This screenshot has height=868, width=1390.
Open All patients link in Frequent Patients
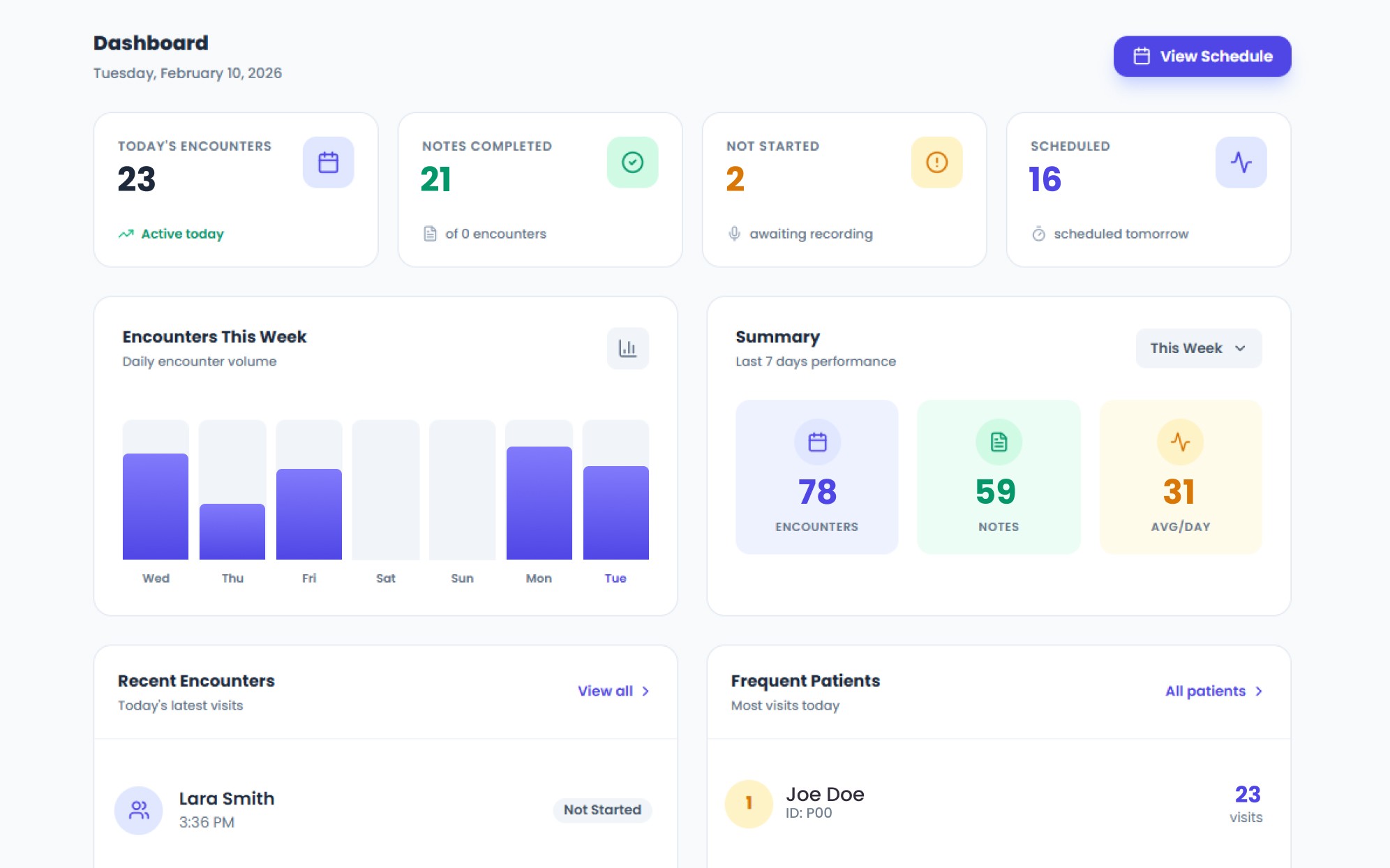(1213, 691)
